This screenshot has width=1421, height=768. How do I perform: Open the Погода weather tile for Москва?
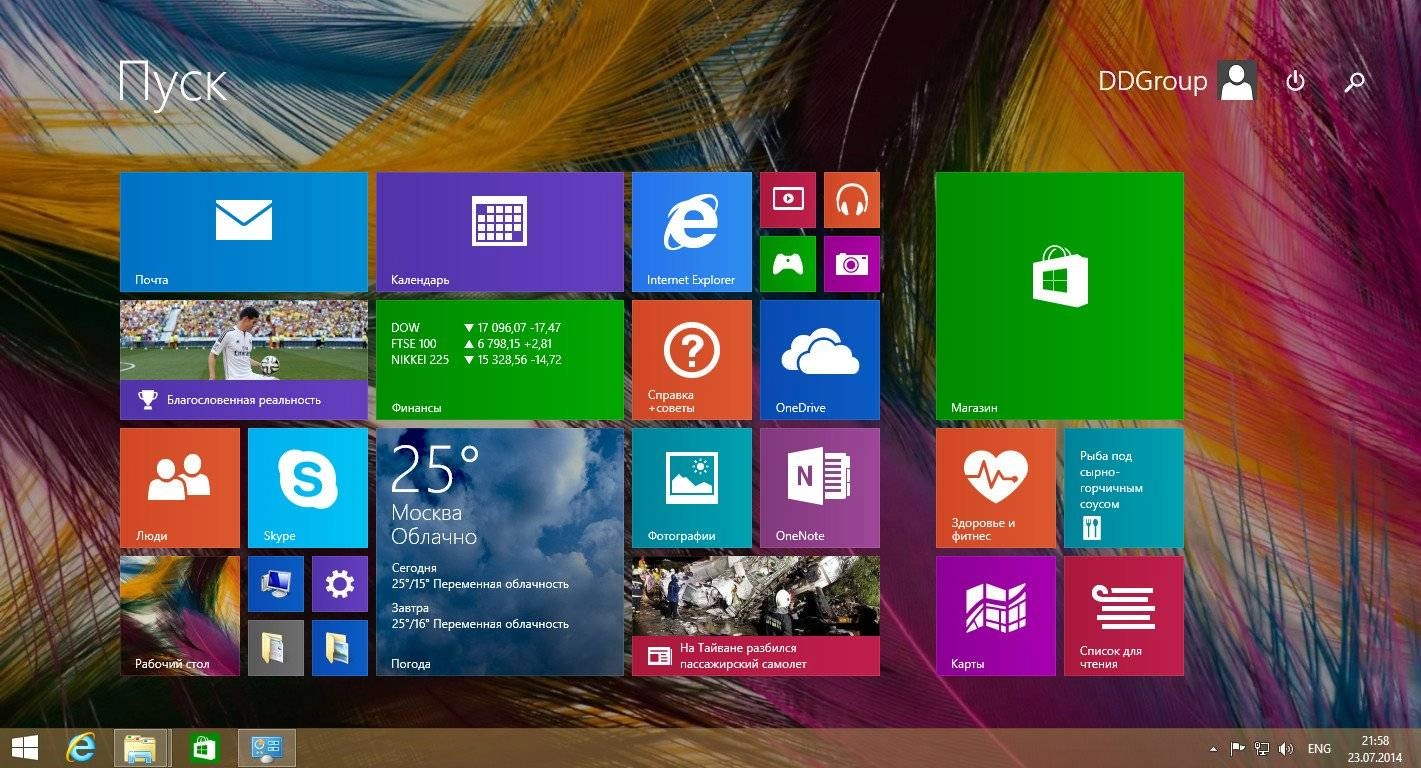coord(499,550)
